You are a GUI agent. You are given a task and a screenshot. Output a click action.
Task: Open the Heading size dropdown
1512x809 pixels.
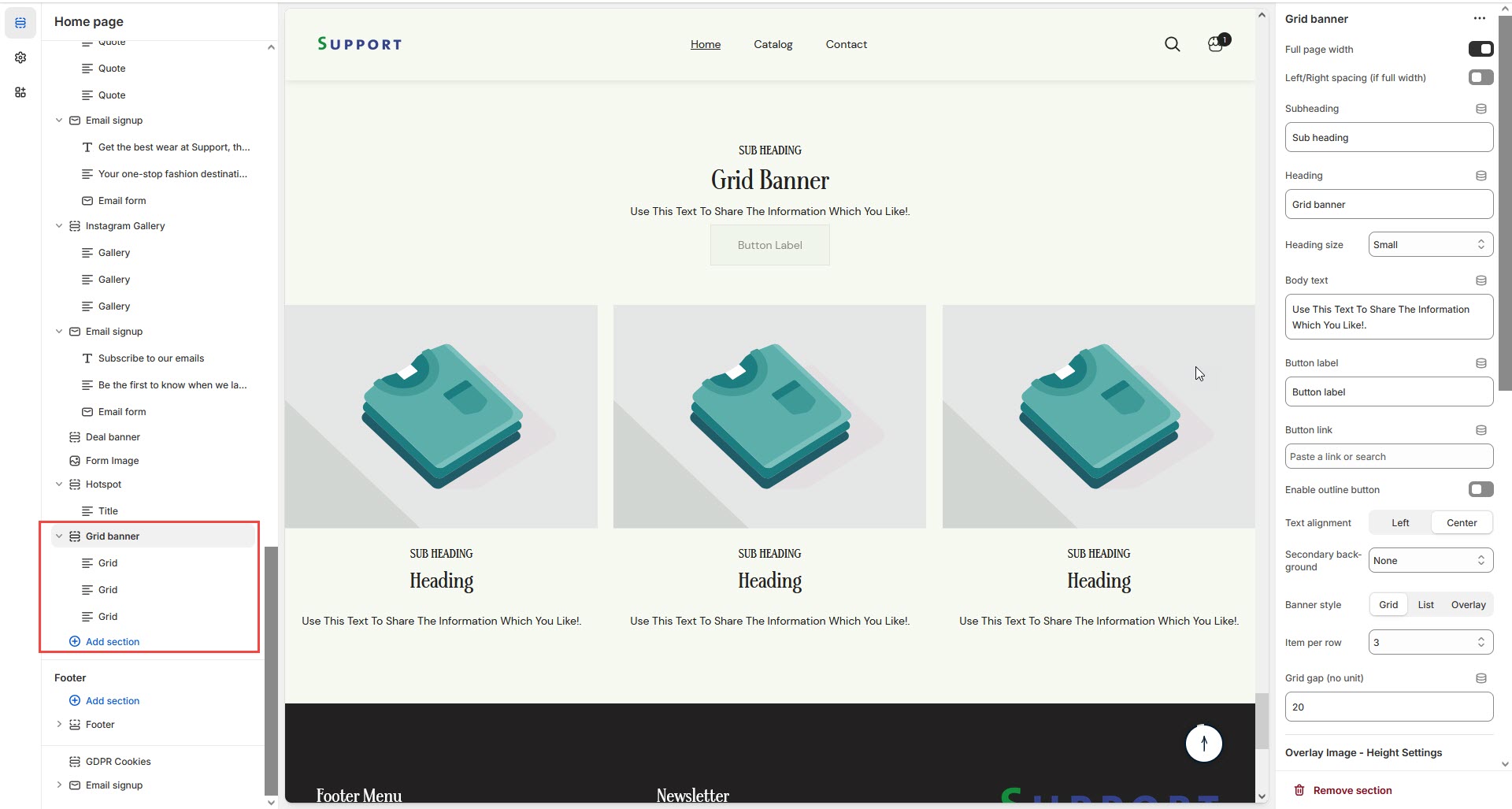point(1430,245)
